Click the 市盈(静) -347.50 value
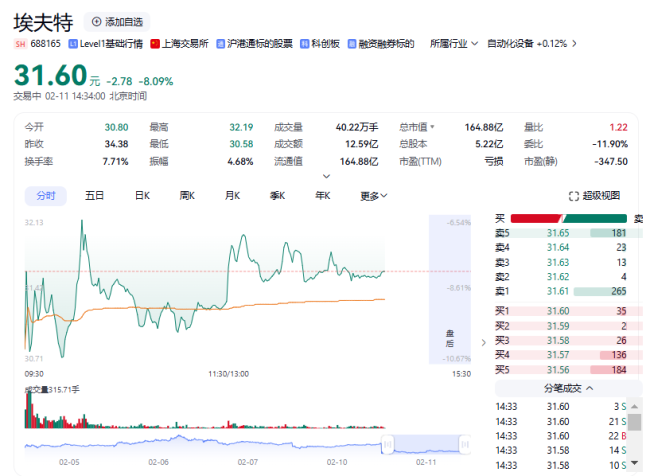This screenshot has width=650, height=476. click(611, 161)
